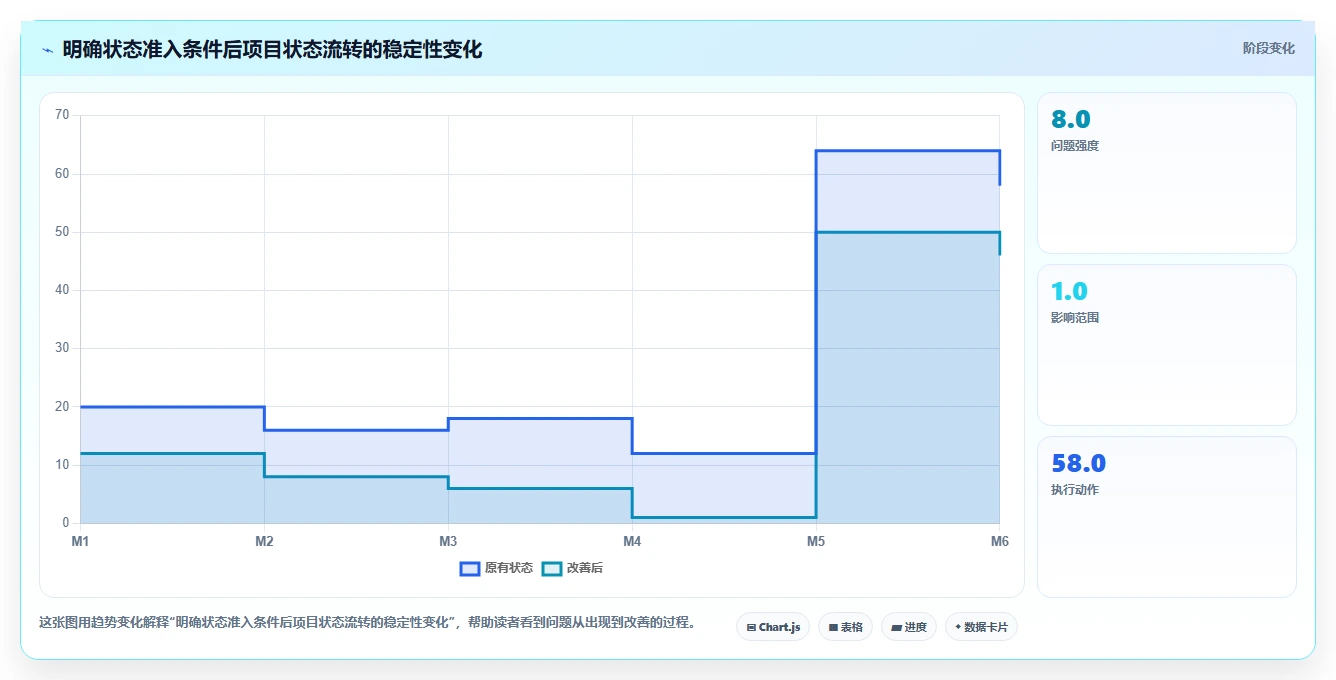The image size is (1336, 680).
Task: Click the 1.0 metric value
Action: point(1069,292)
